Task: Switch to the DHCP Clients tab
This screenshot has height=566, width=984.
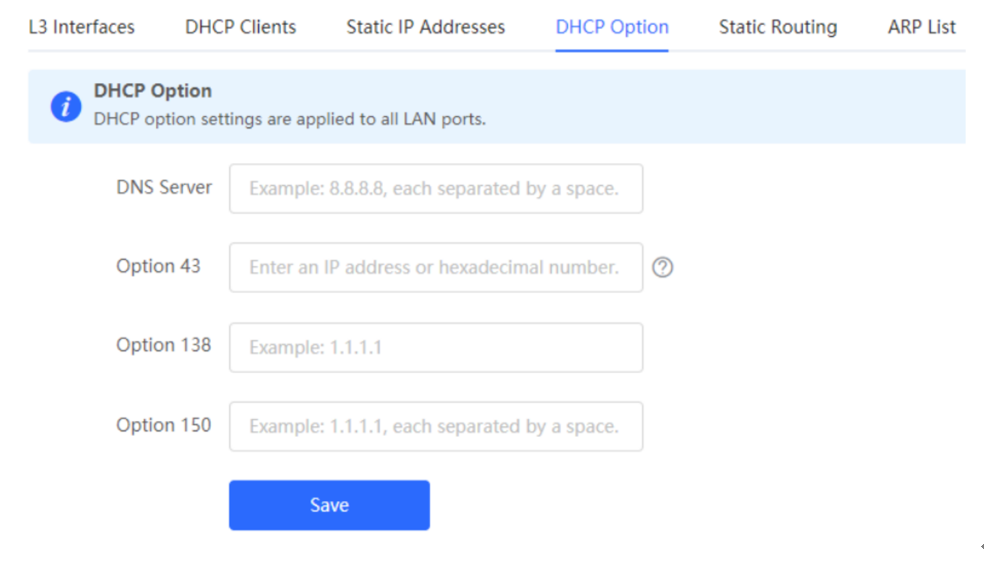Action: (240, 27)
